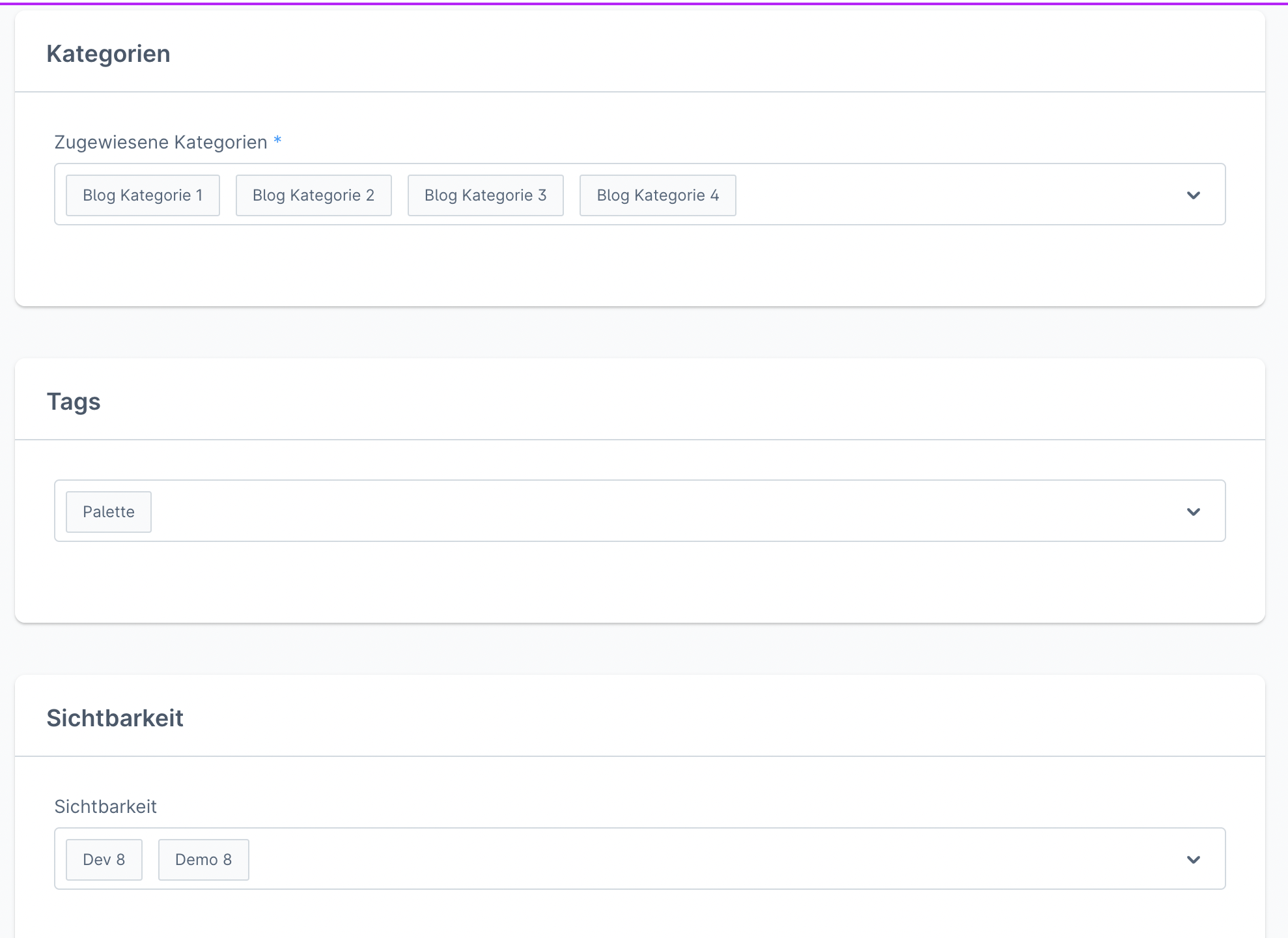Click the Sichtbarkeit field label

105,807
